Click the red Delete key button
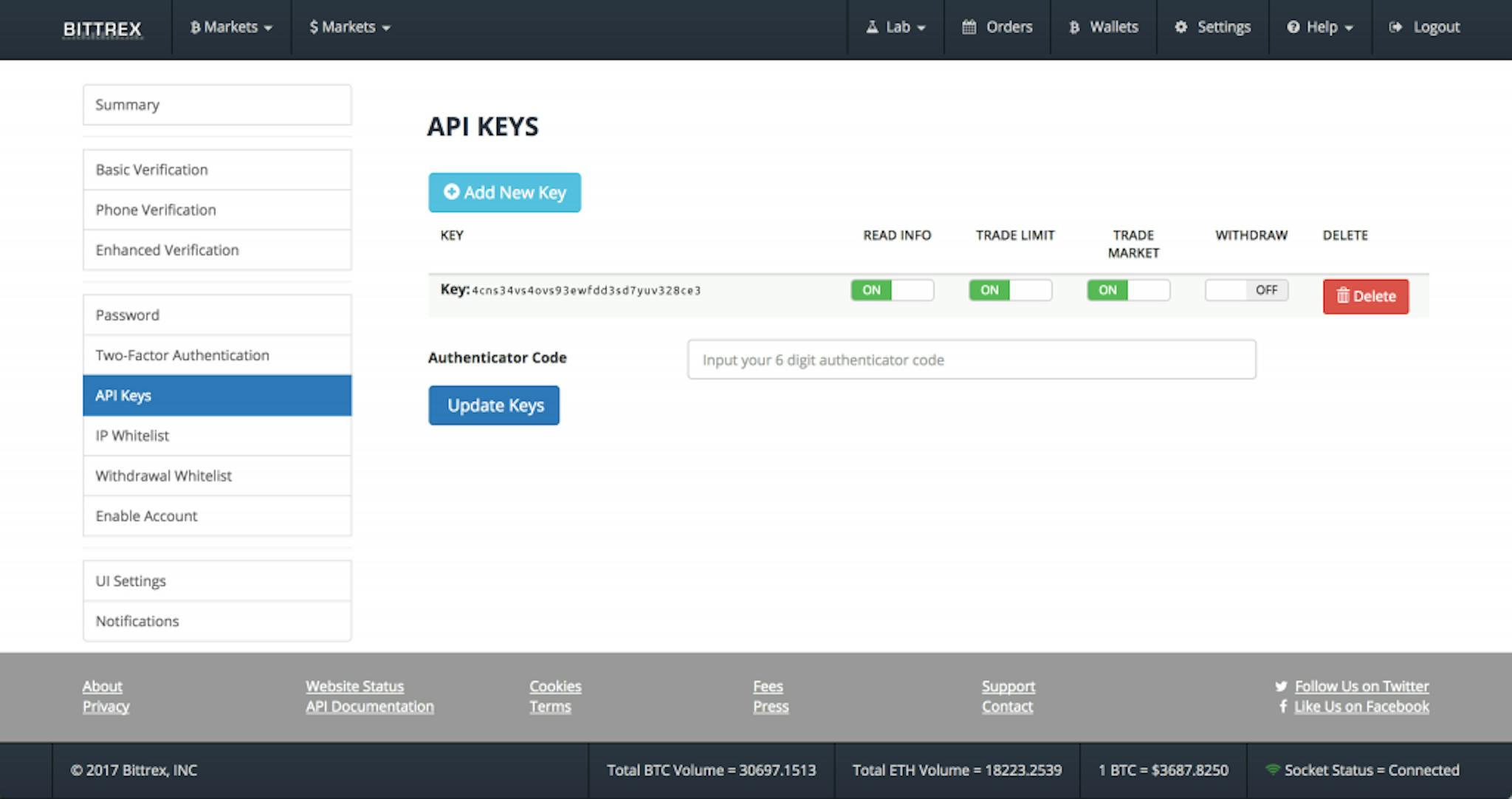 pyautogui.click(x=1365, y=295)
